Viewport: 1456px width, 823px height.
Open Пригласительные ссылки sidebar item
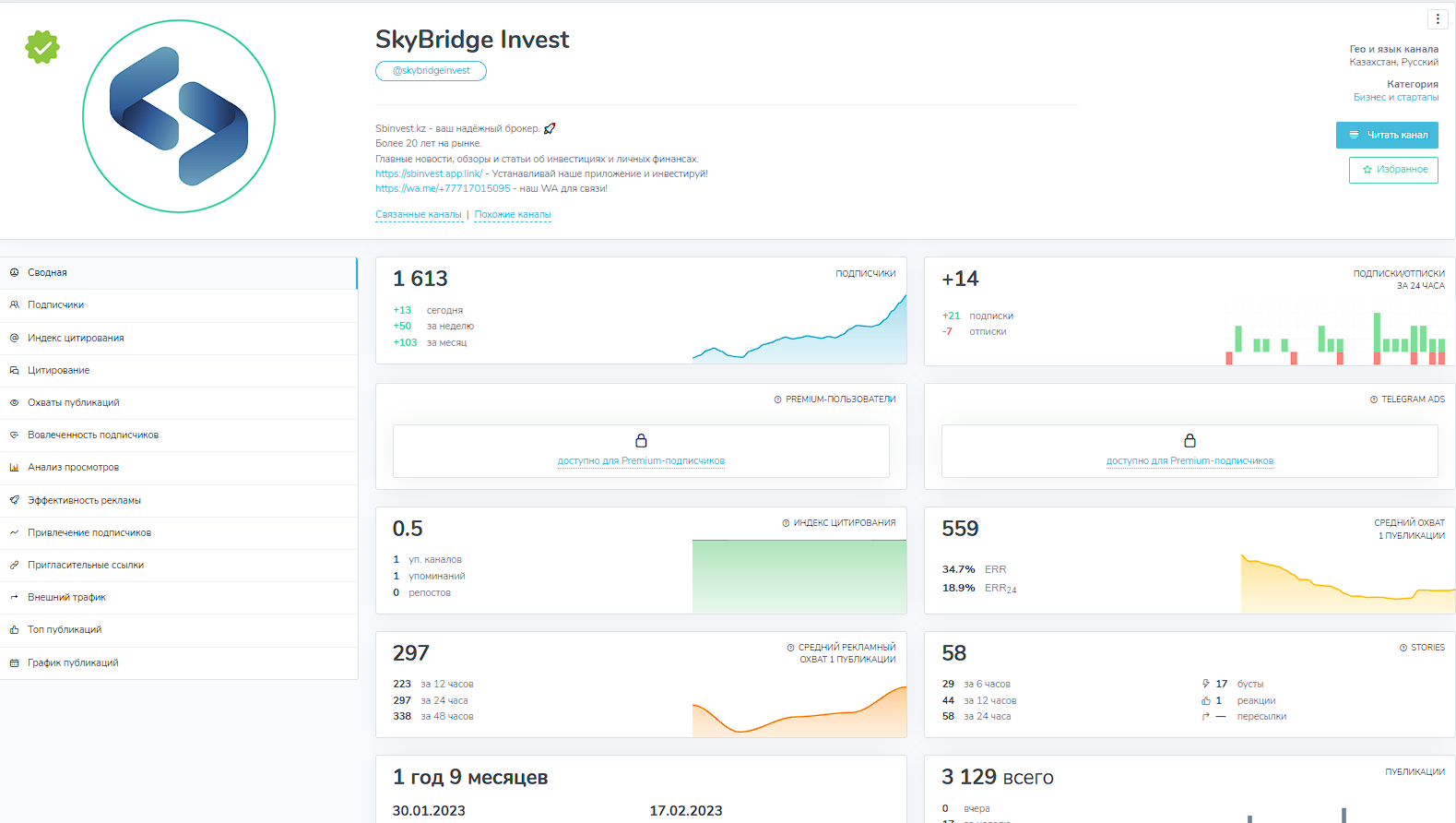click(178, 566)
